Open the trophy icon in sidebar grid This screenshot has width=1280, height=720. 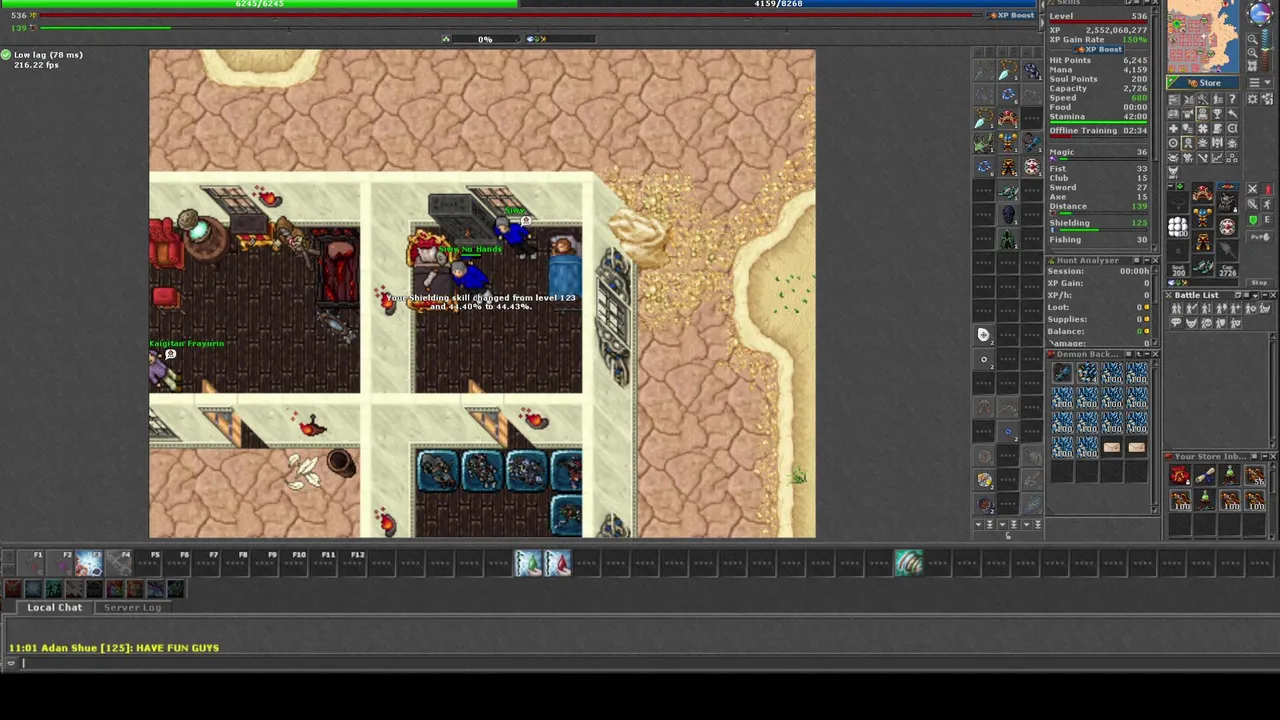point(1217,114)
